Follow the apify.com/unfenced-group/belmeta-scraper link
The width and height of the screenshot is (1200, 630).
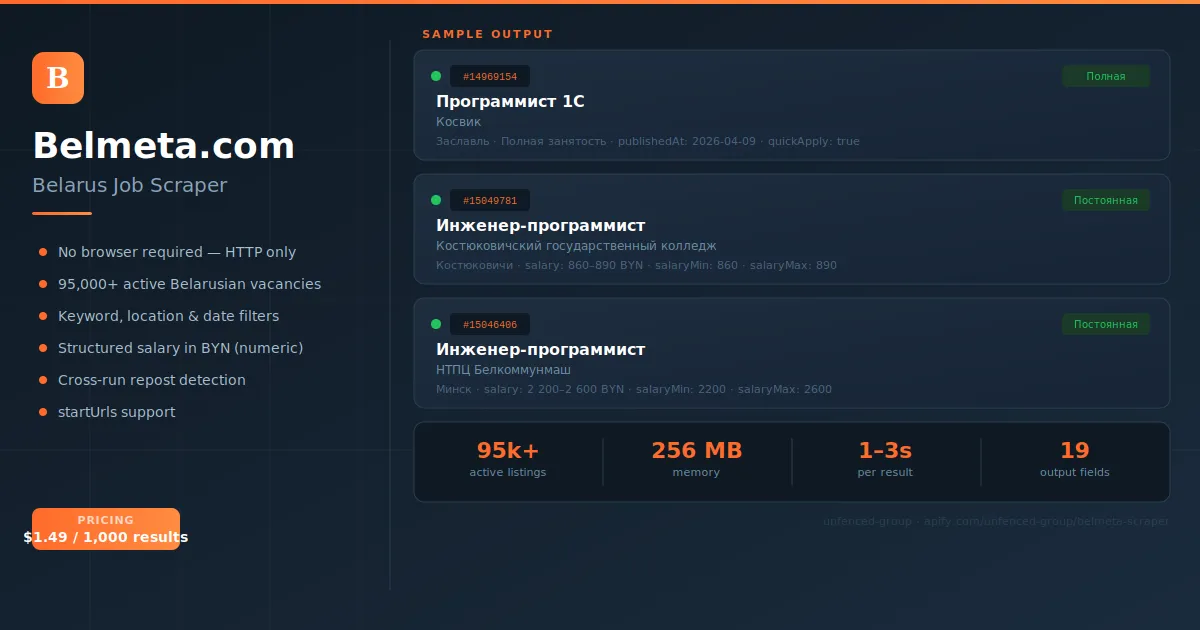[1046, 521]
